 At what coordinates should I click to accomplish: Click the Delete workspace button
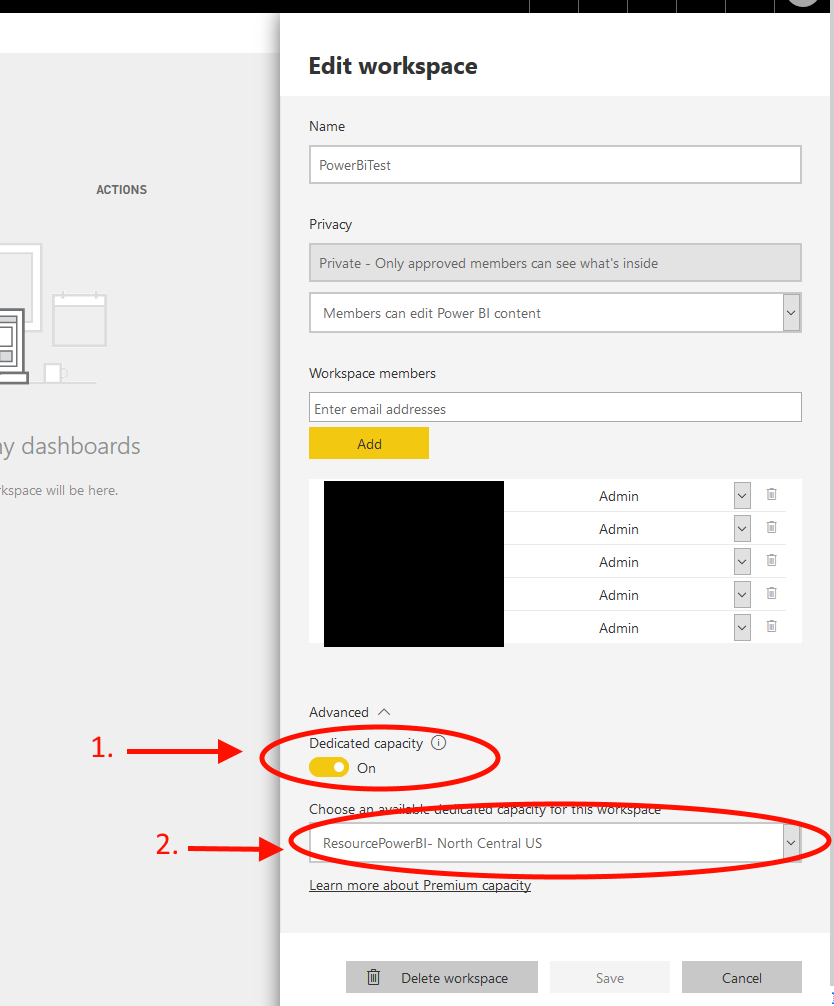point(441,977)
